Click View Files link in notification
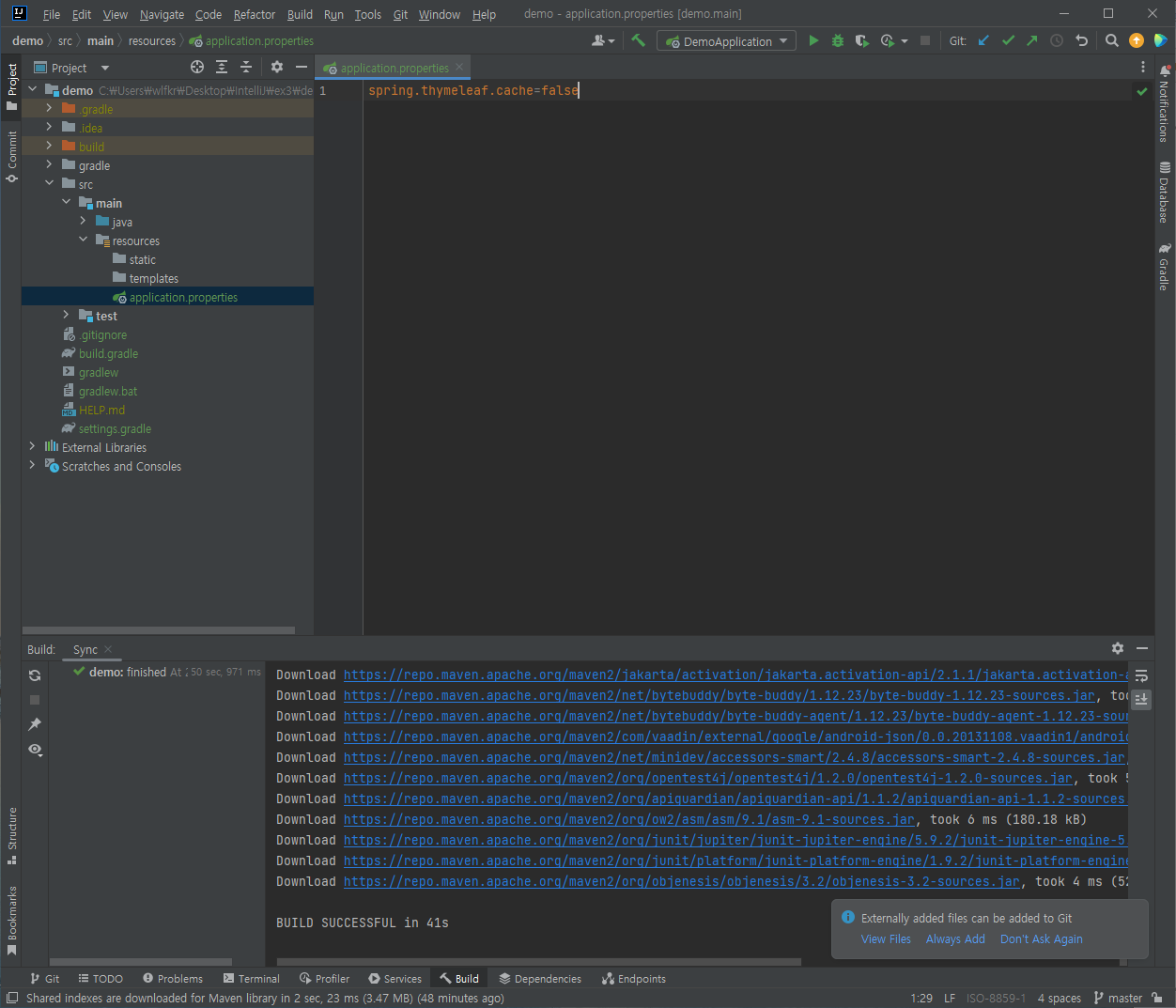This screenshot has height=1008, width=1176. 886,938
